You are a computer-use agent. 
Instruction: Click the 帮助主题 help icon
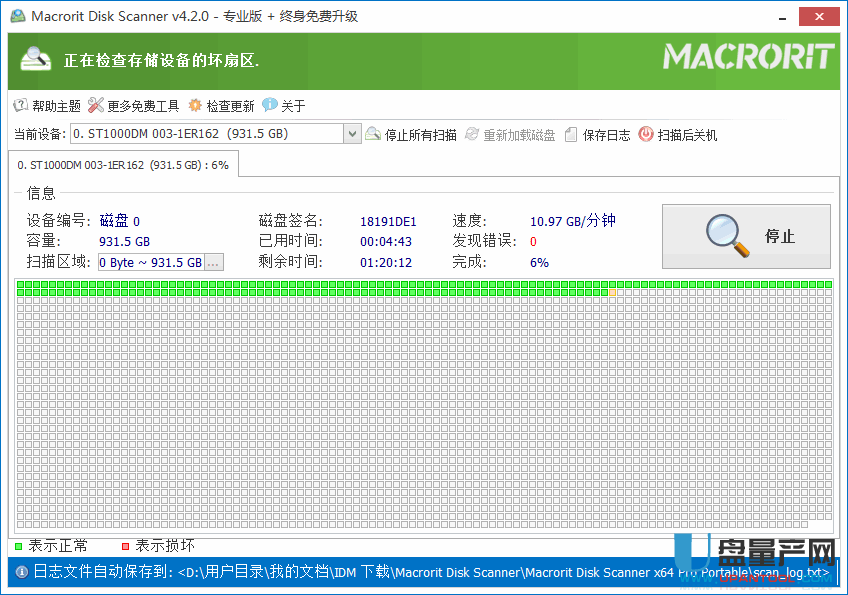[20, 106]
